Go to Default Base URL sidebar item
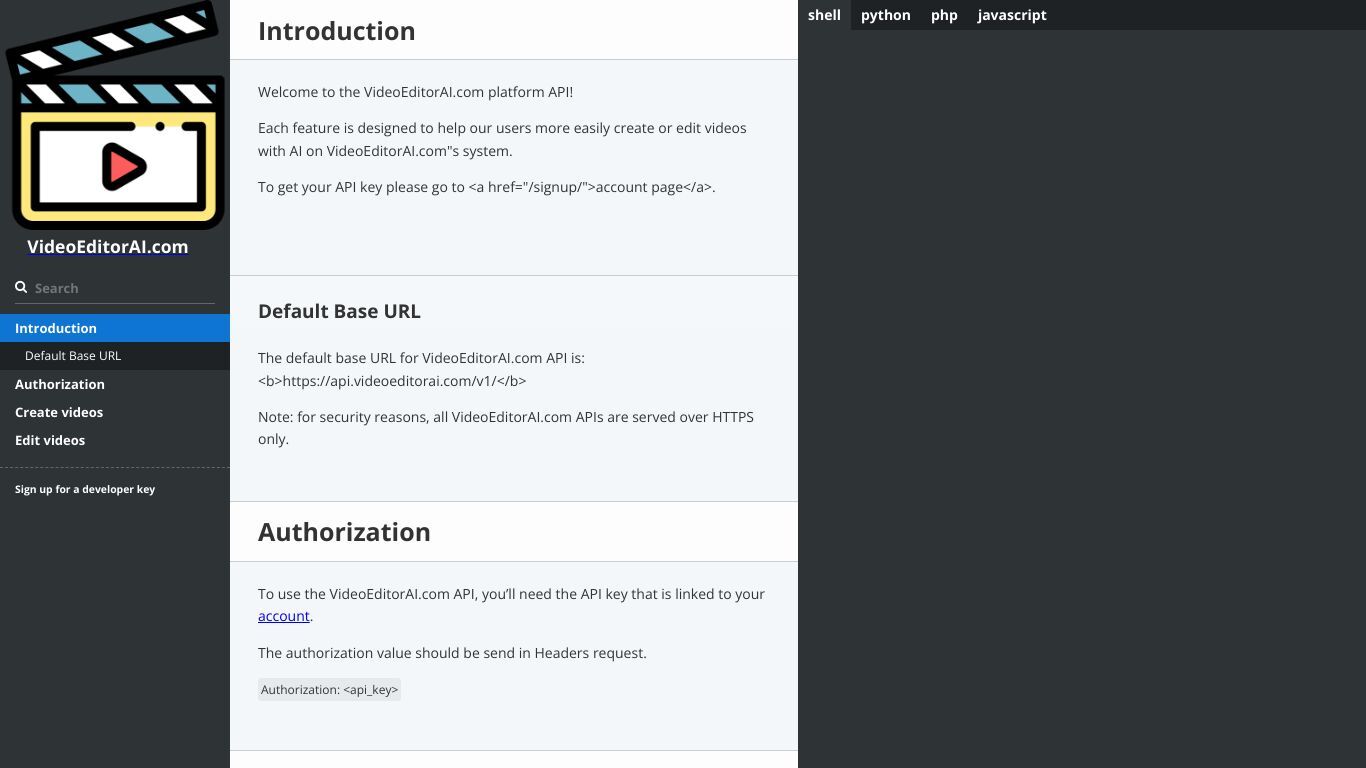This screenshot has height=768, width=1366. [x=115, y=356]
